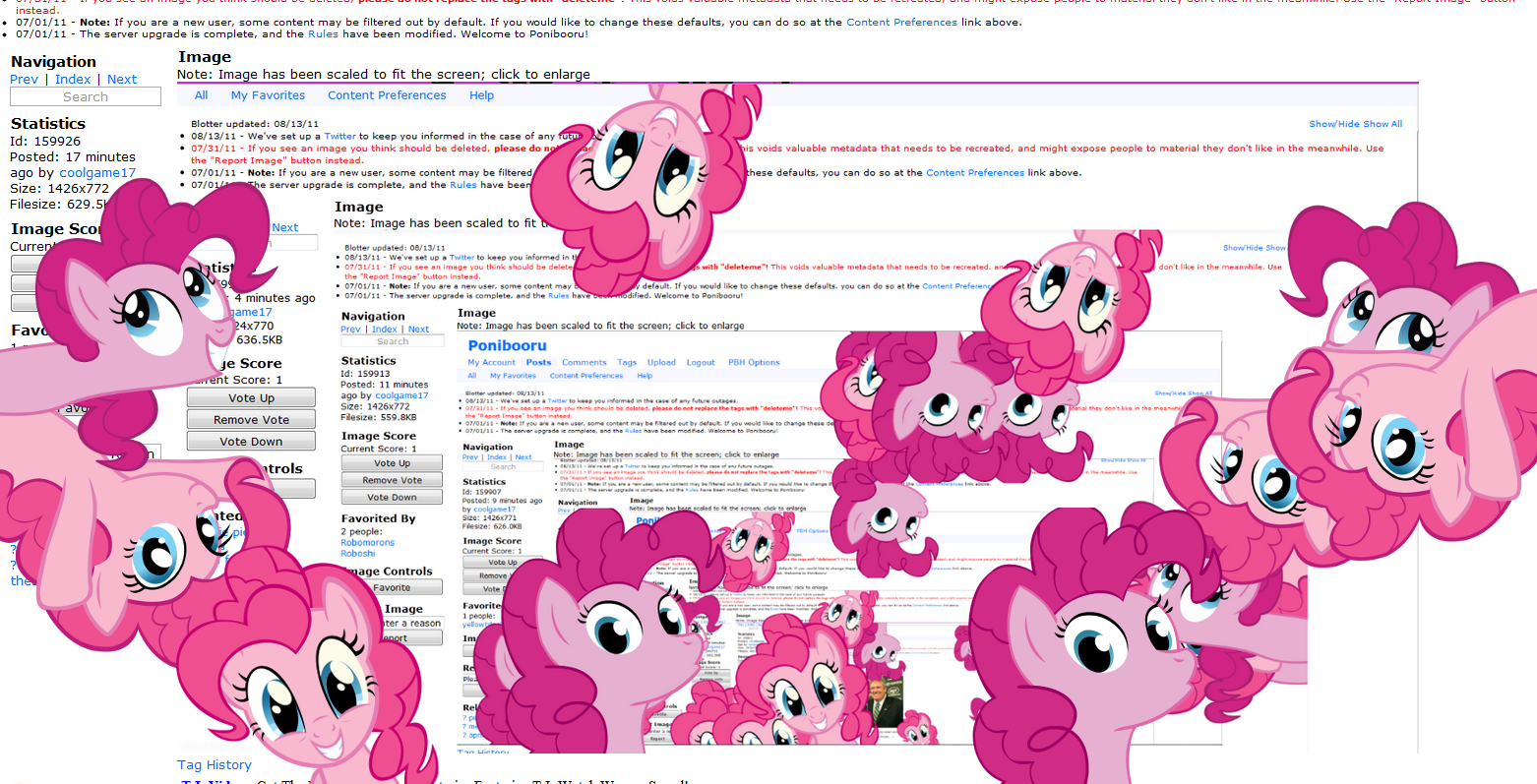Open the Robomorons user link

(x=368, y=543)
